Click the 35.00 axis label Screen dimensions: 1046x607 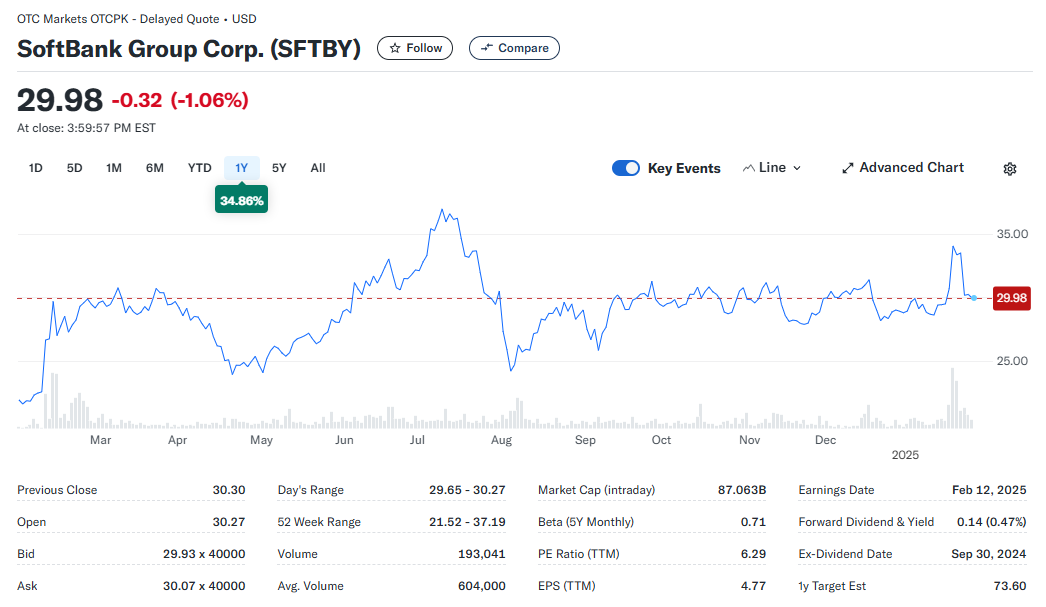tap(1012, 234)
